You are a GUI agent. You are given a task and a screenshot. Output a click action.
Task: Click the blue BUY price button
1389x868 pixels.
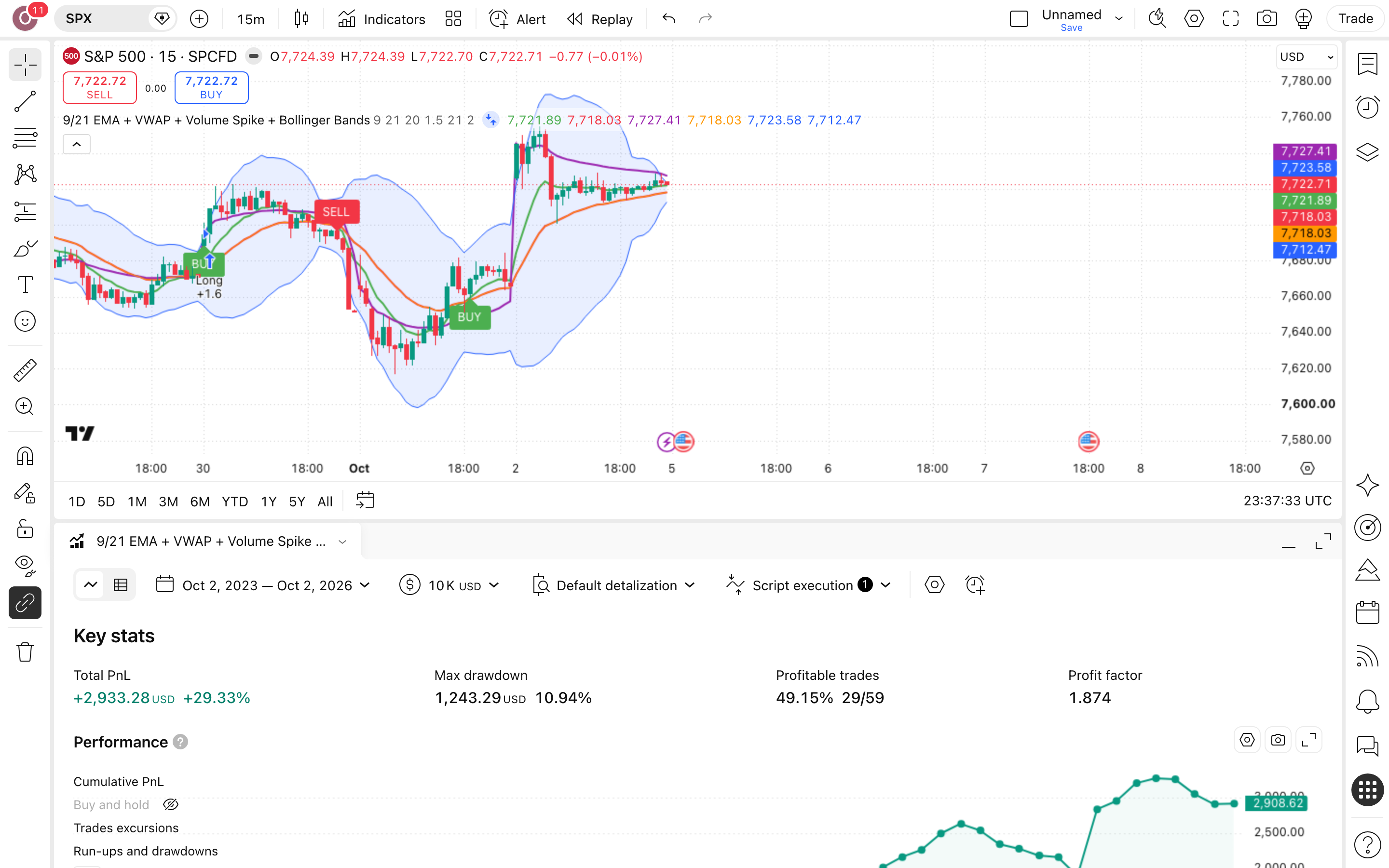(211, 88)
